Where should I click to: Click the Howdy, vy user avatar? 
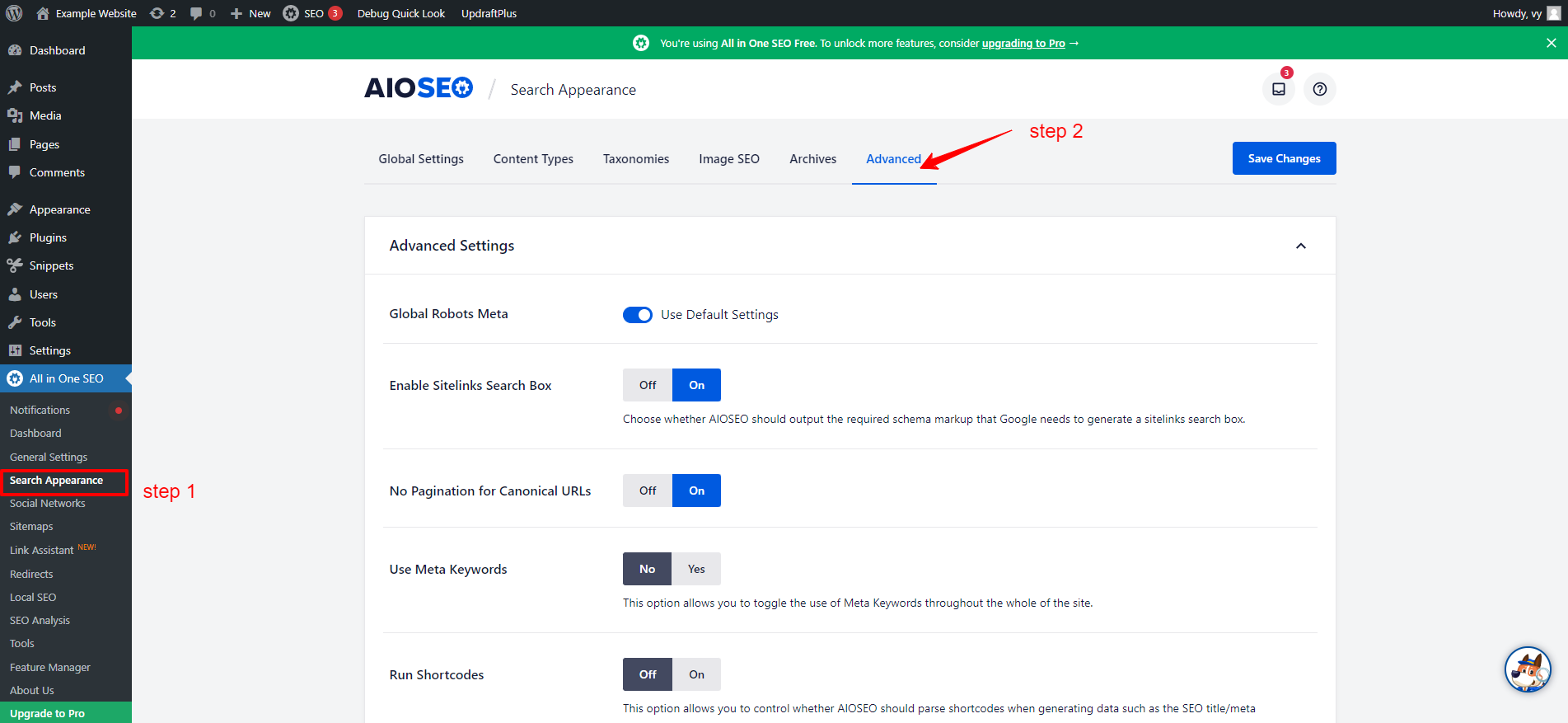pyautogui.click(x=1554, y=13)
